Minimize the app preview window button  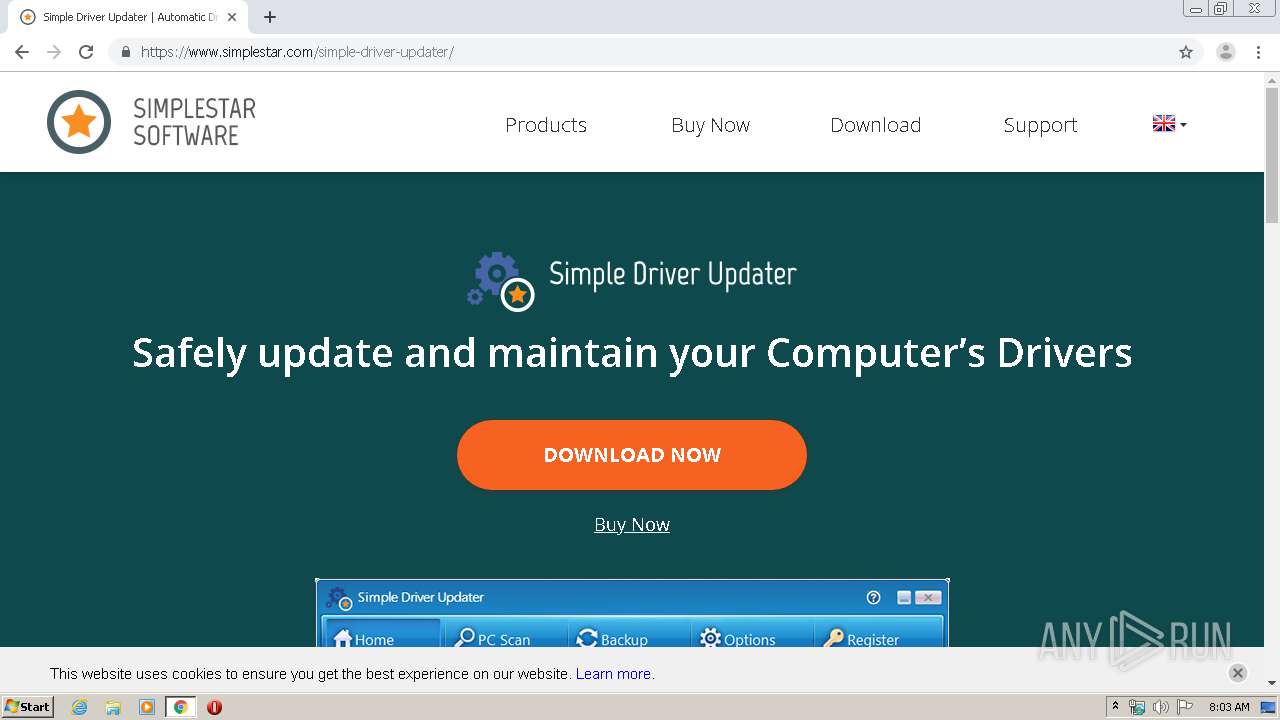coord(904,597)
